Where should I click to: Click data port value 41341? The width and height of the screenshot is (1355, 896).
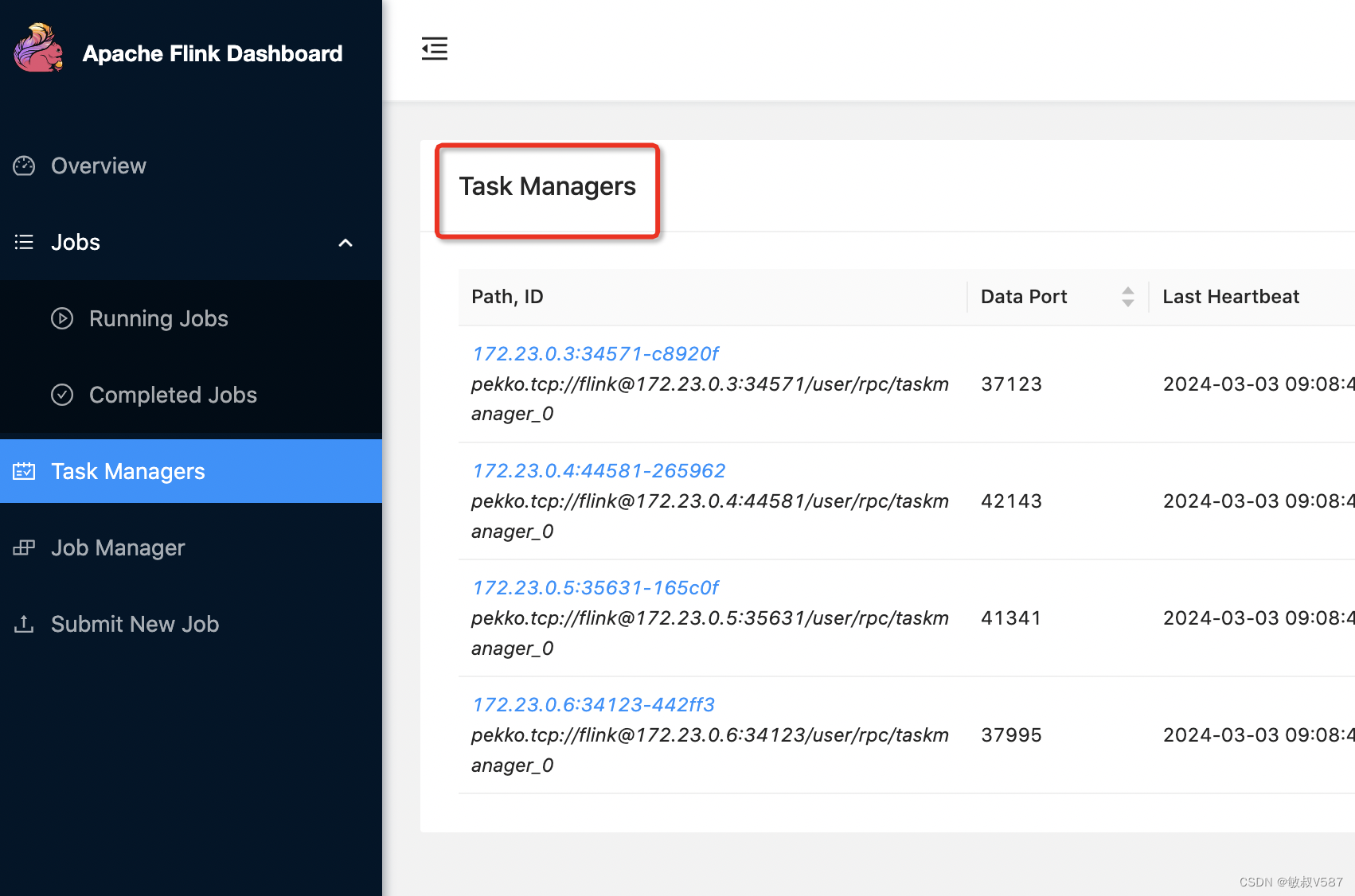pos(1011,618)
